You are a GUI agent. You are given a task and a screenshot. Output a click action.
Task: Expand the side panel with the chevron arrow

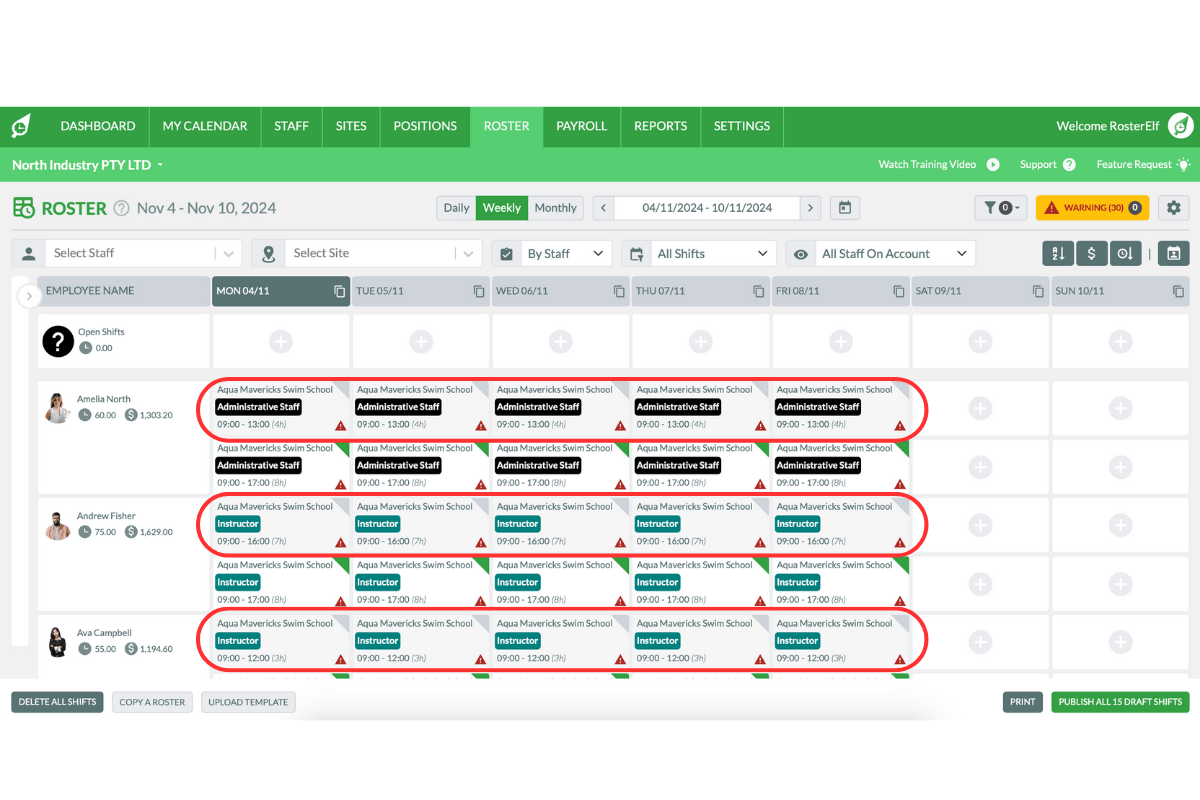[27, 297]
